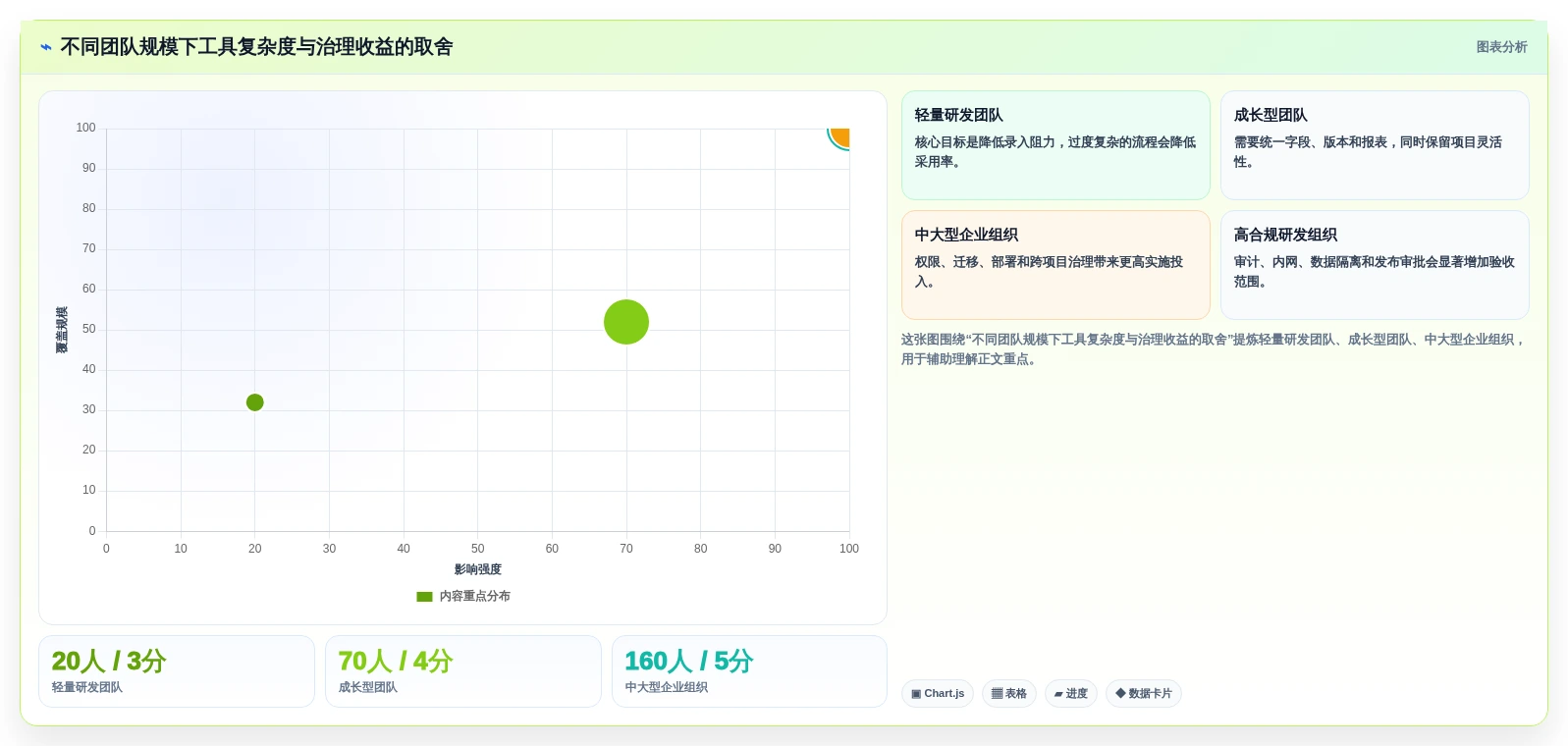Image resolution: width=1568 pixels, height=746 pixels.
Task: Click the Chart.js tag chip
Action: click(938, 693)
